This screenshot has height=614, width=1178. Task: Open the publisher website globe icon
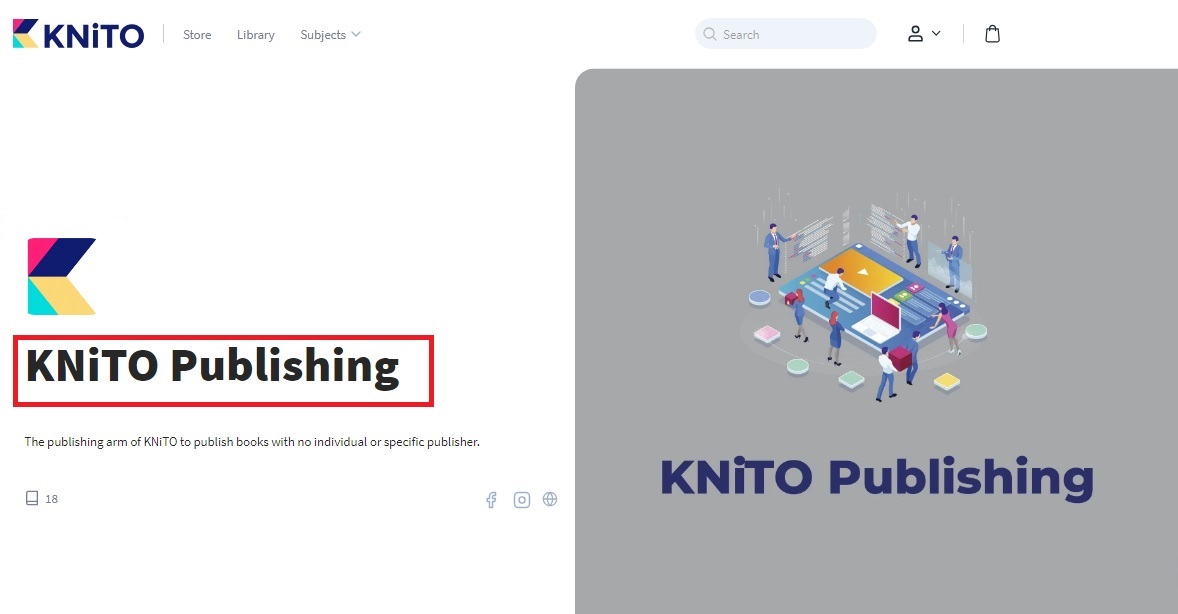click(x=550, y=499)
